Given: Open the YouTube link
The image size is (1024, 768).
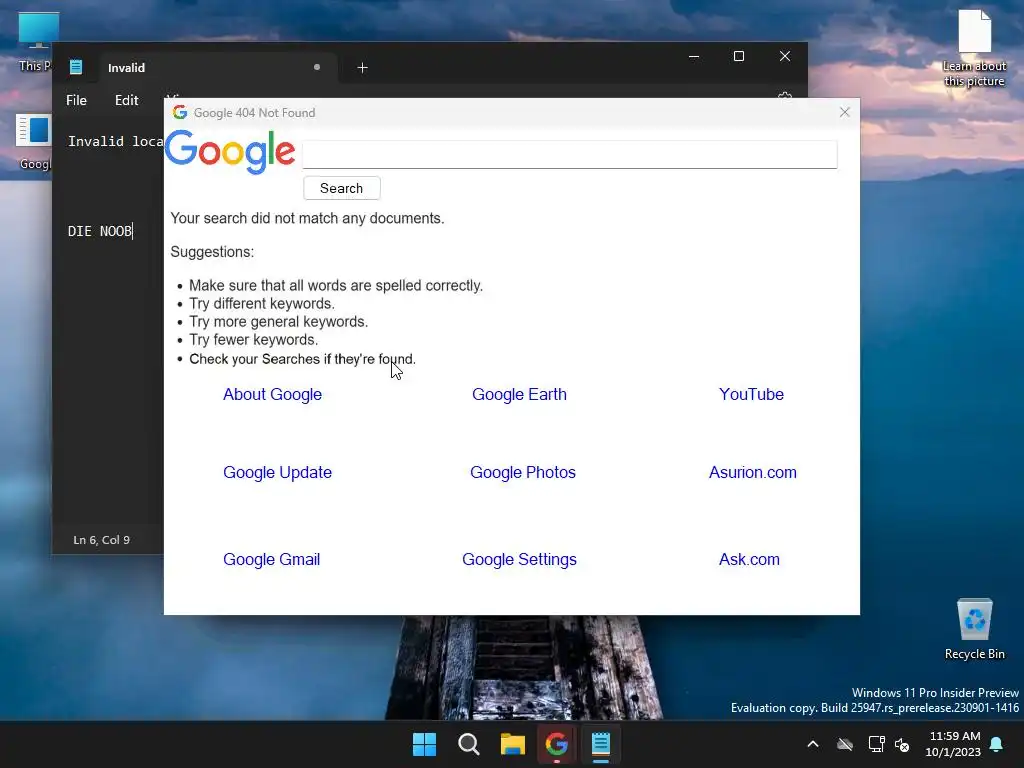Looking at the screenshot, I should (x=751, y=394).
